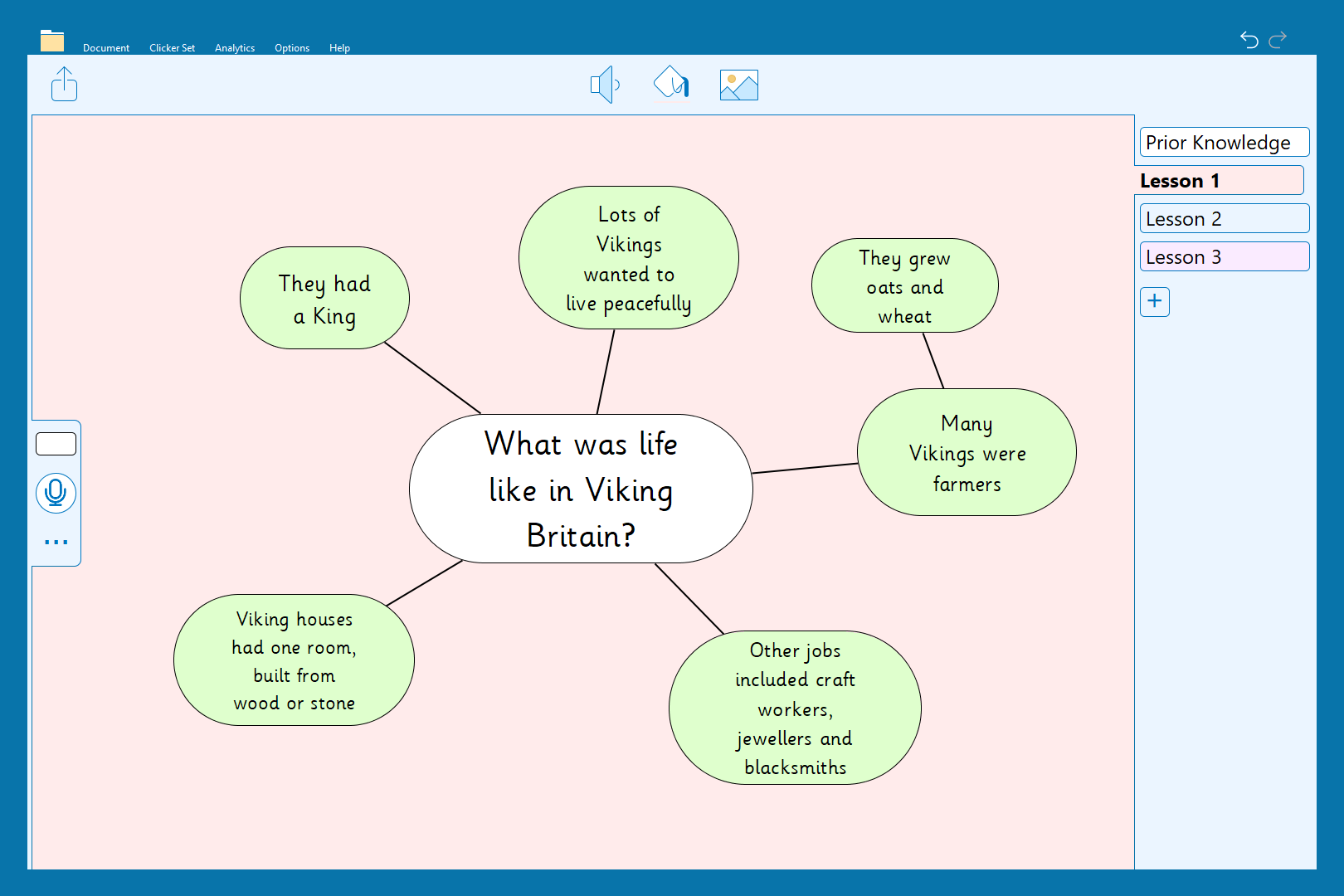Select the paint fill bucket tool
The image size is (1344, 896).
(671, 83)
